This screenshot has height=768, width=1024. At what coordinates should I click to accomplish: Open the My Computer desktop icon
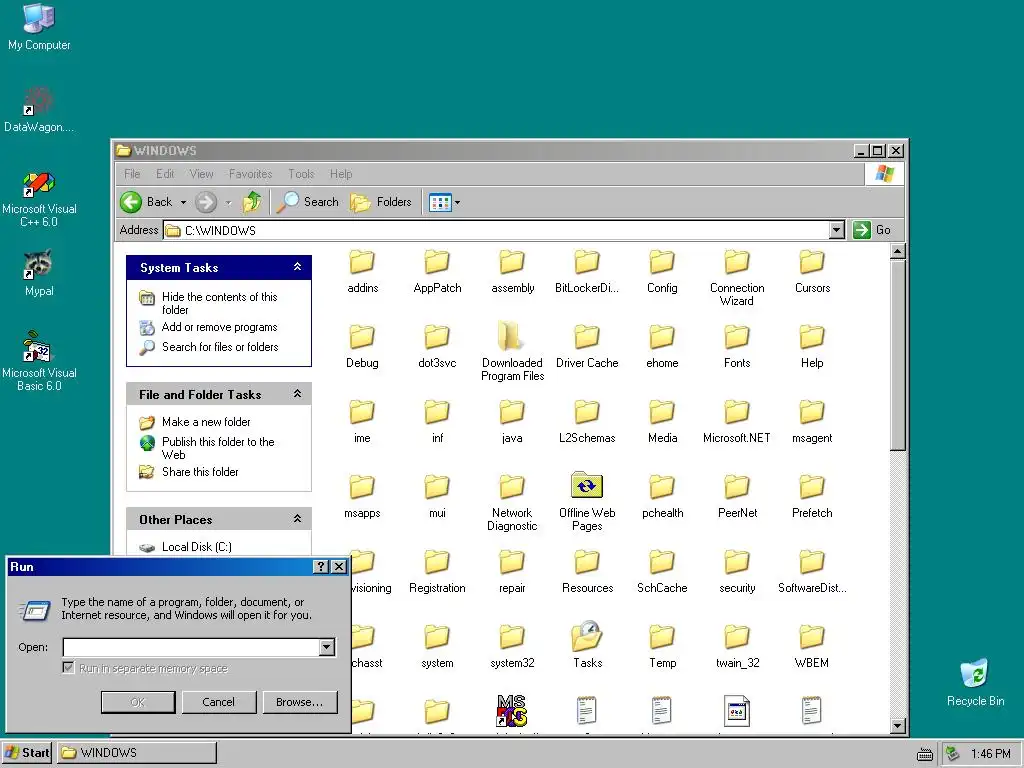39,26
